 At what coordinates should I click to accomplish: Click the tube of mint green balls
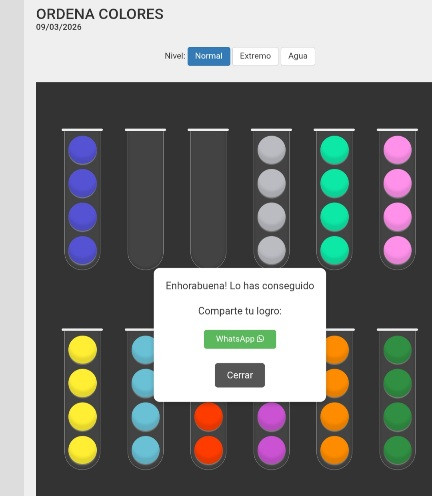334,199
